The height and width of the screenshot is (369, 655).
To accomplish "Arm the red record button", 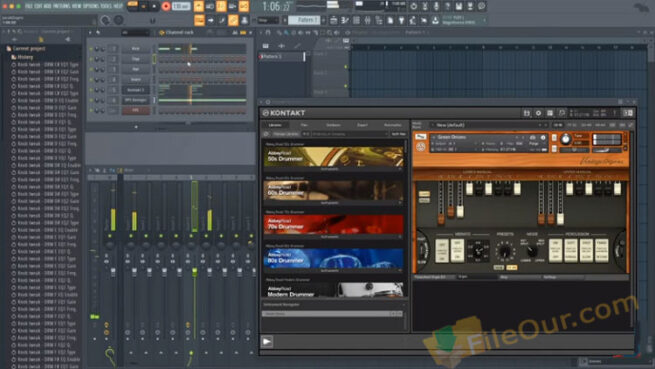I will (x=165, y=6).
